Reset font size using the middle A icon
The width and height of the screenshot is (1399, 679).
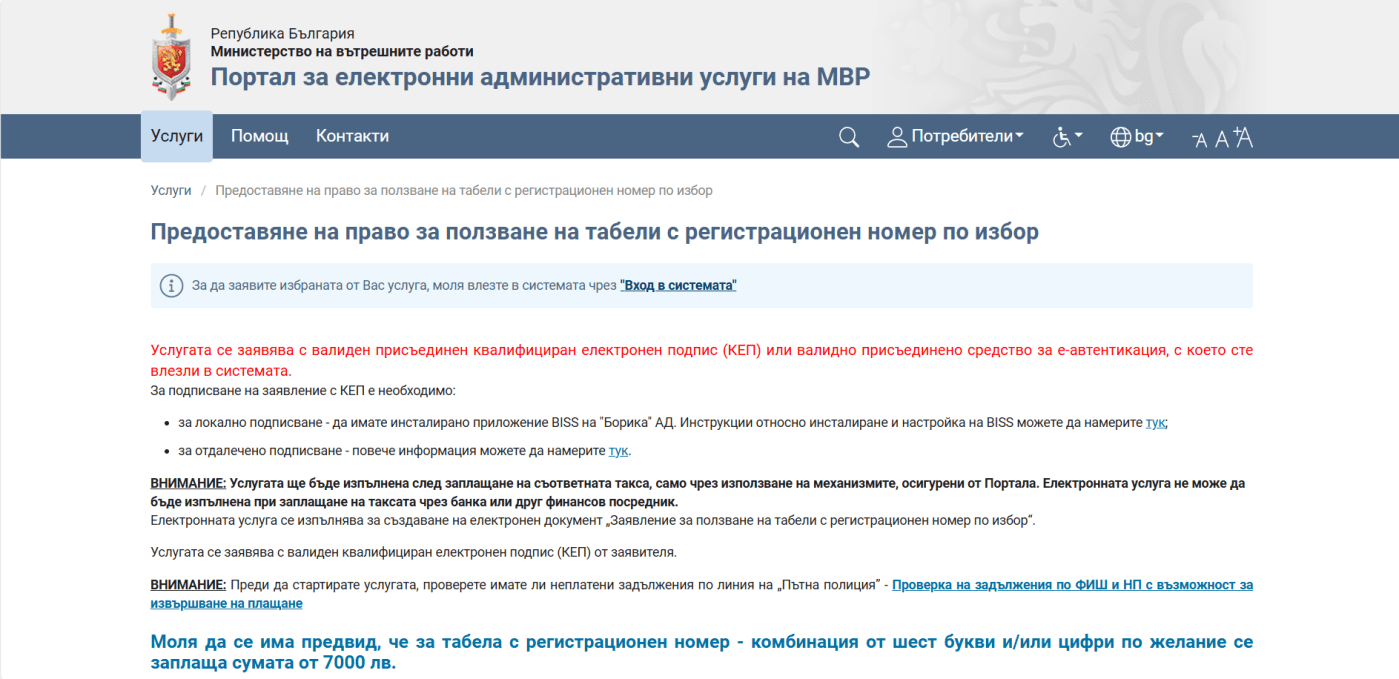1220,138
